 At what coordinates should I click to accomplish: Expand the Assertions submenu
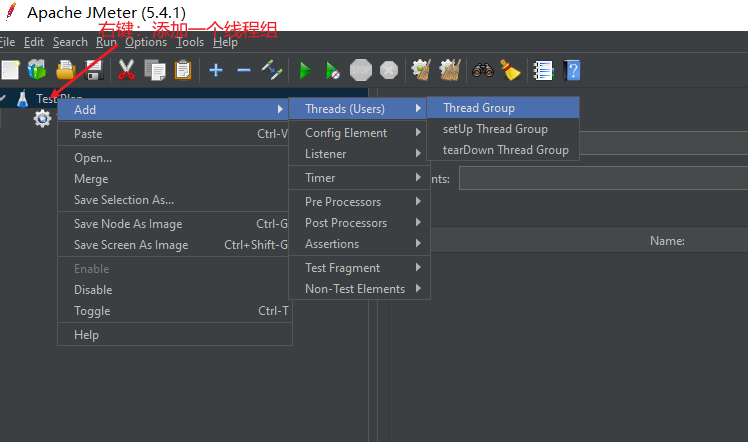pos(359,244)
